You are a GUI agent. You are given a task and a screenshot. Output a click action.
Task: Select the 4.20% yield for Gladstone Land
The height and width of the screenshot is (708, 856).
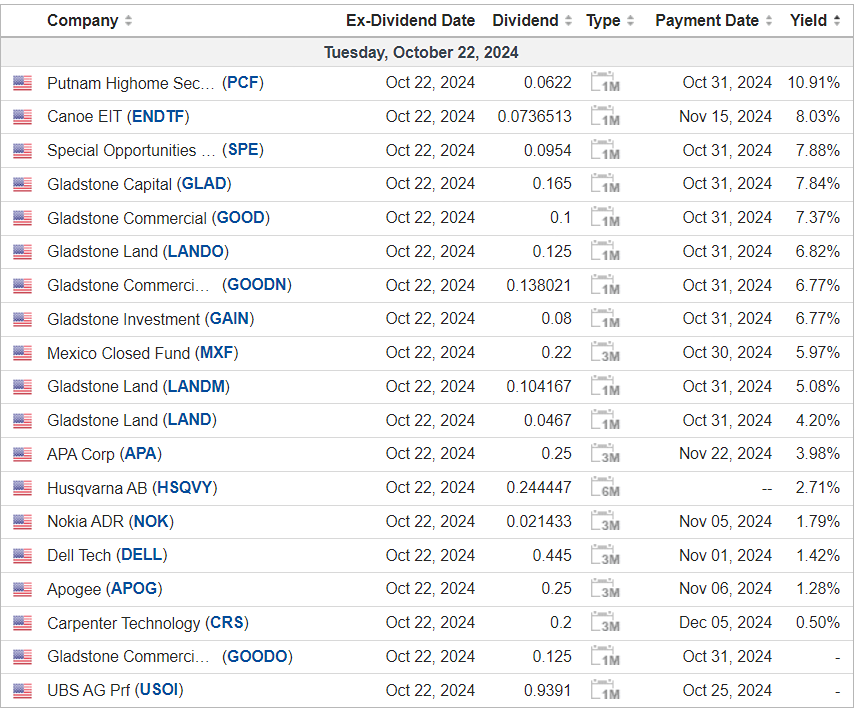(818, 420)
